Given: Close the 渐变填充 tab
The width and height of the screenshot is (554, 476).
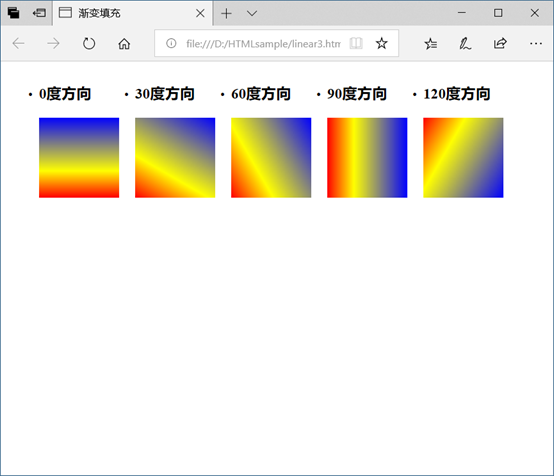Looking at the screenshot, I should pos(200,13).
